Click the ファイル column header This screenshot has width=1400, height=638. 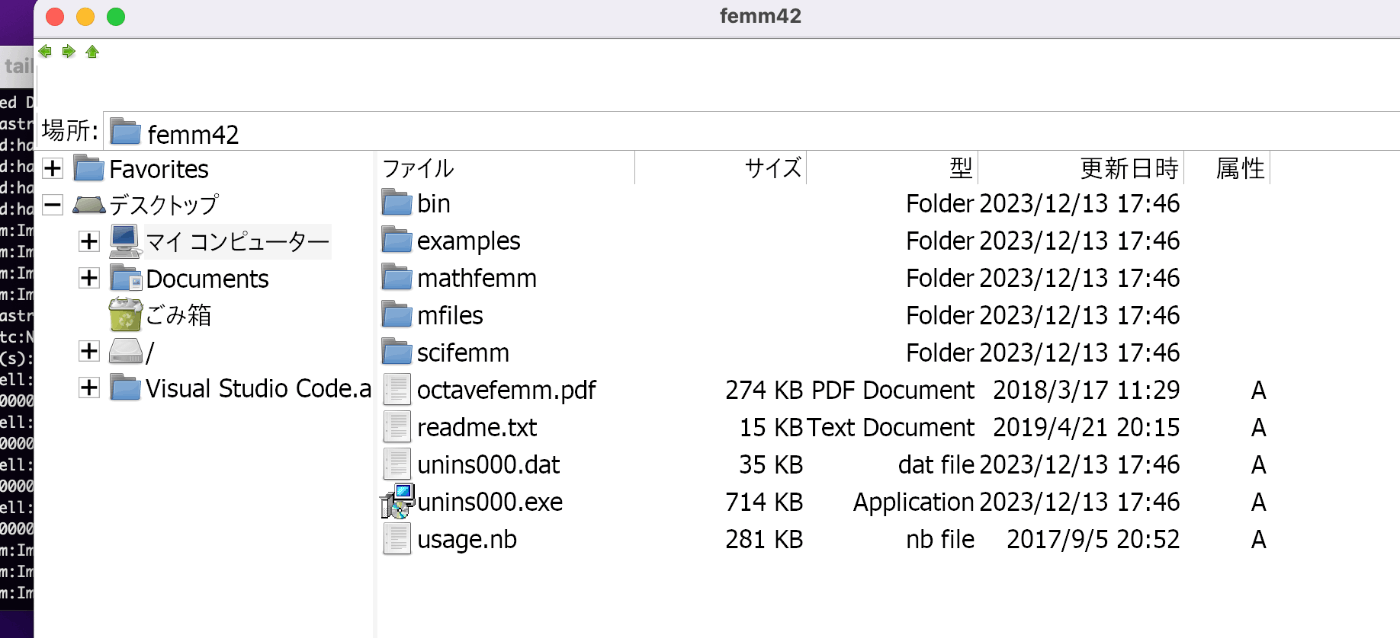click(418, 168)
